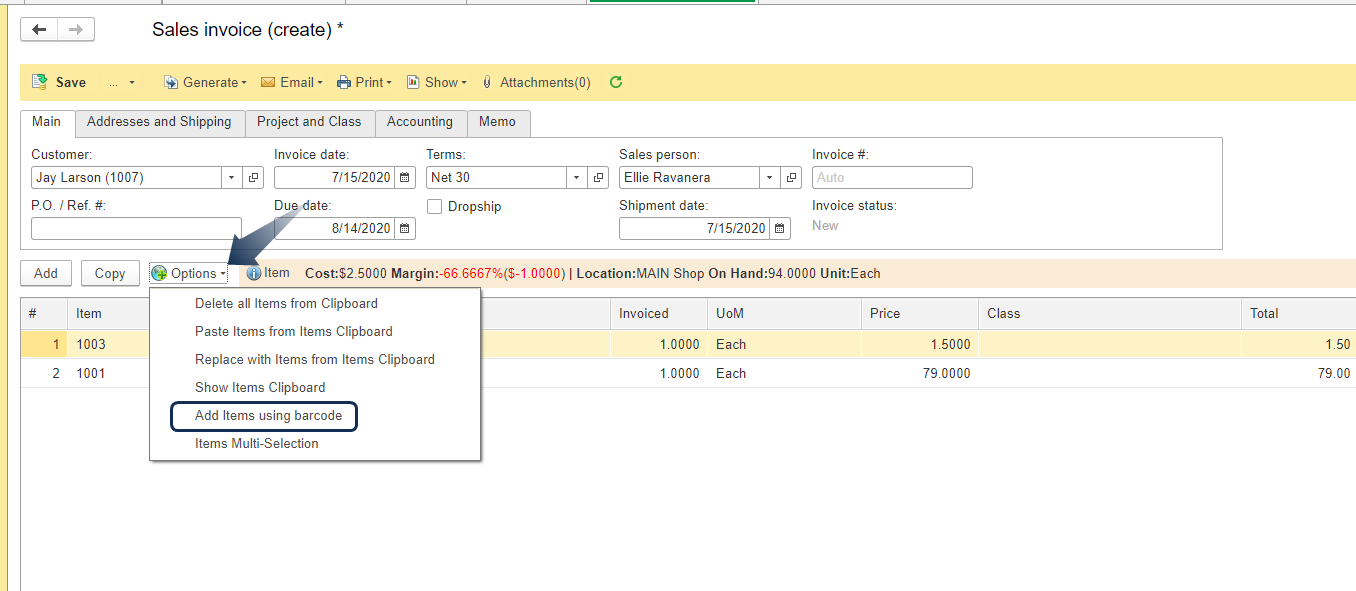
Task: Click the forward navigation arrow
Action: (x=75, y=30)
